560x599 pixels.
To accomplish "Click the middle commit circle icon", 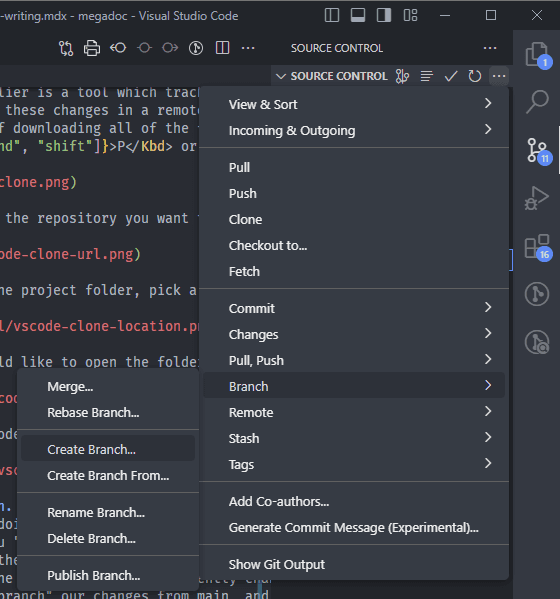I will (144, 48).
